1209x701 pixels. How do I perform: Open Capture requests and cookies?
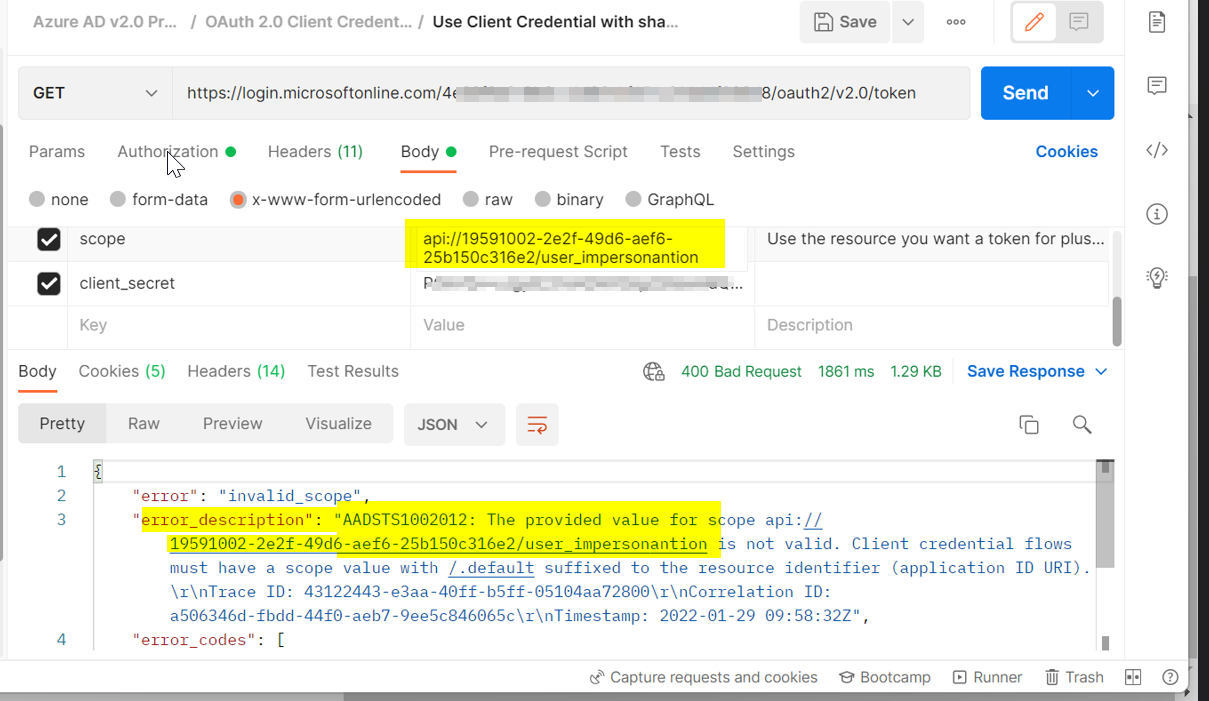point(704,677)
